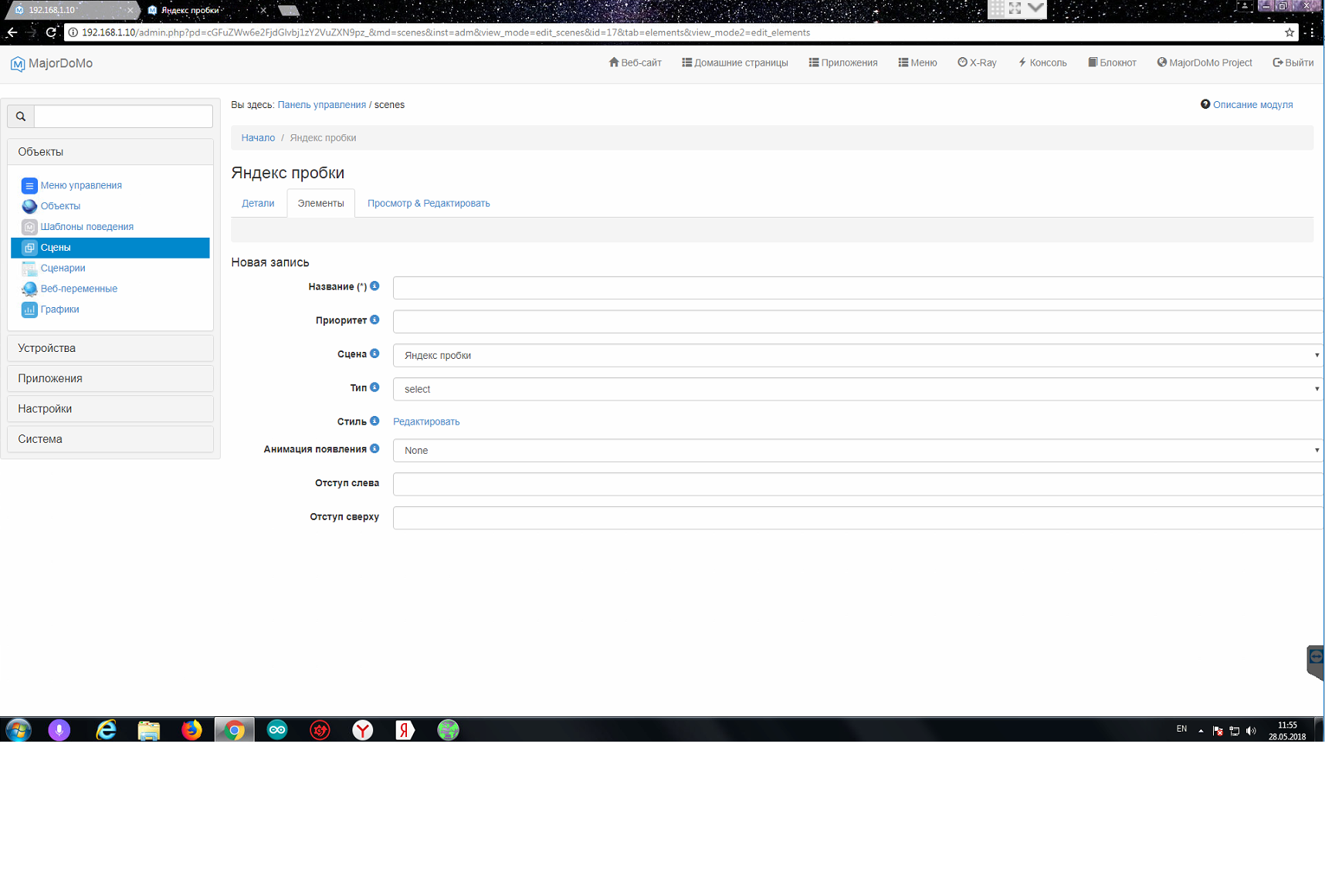Open the Анимация появления dropdown
1325x896 pixels.
(859, 451)
